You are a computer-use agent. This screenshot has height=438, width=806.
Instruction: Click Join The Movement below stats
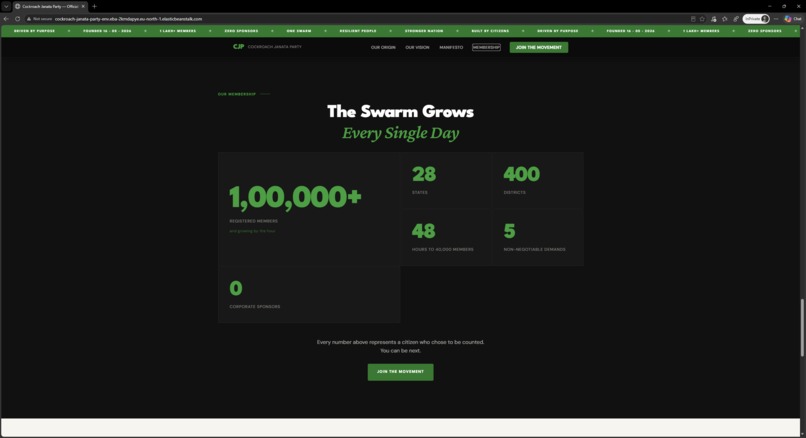[400, 372]
